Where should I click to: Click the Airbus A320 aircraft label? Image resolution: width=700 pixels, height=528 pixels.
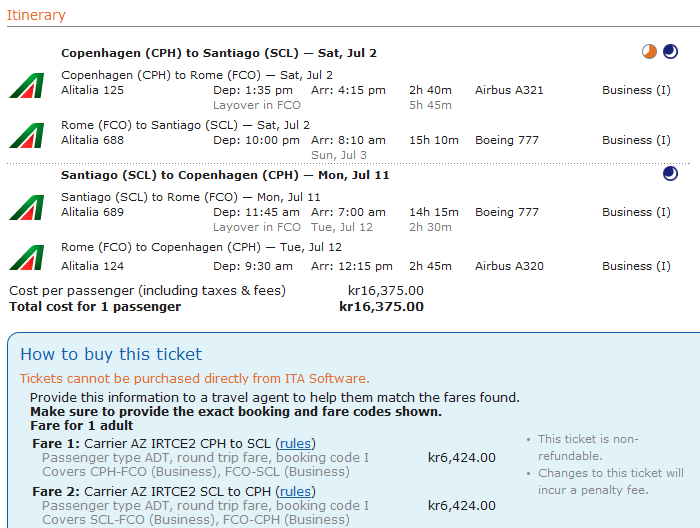click(509, 266)
